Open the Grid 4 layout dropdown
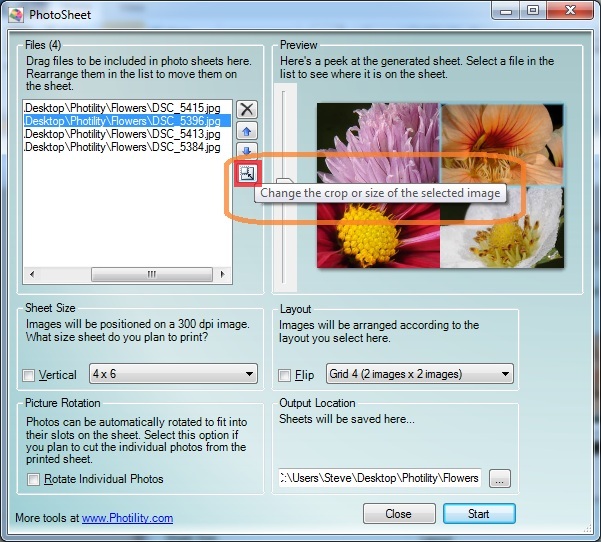This screenshot has height=542, width=601. click(x=420, y=374)
